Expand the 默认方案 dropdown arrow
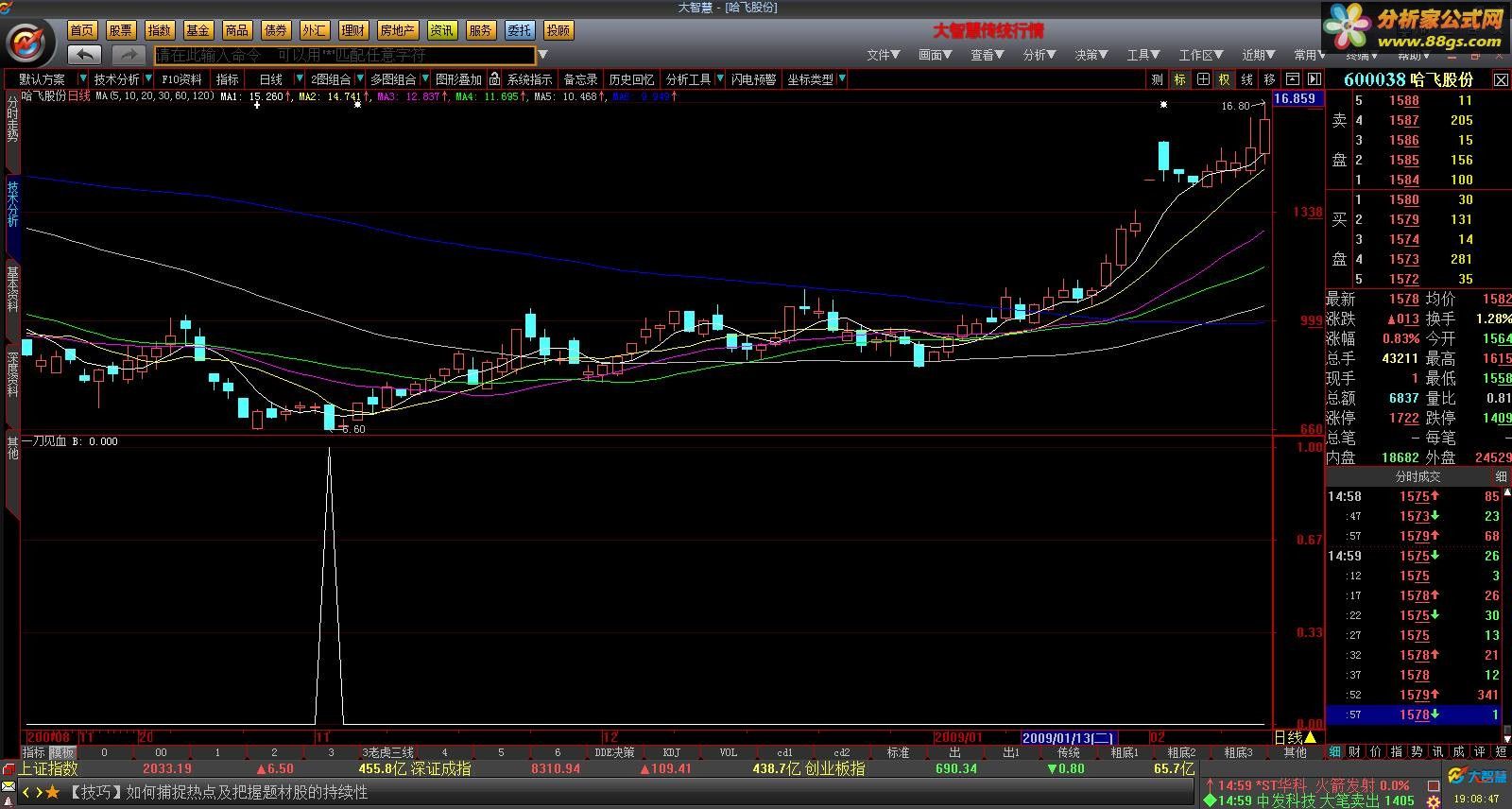The image size is (1512, 809). click(82, 79)
